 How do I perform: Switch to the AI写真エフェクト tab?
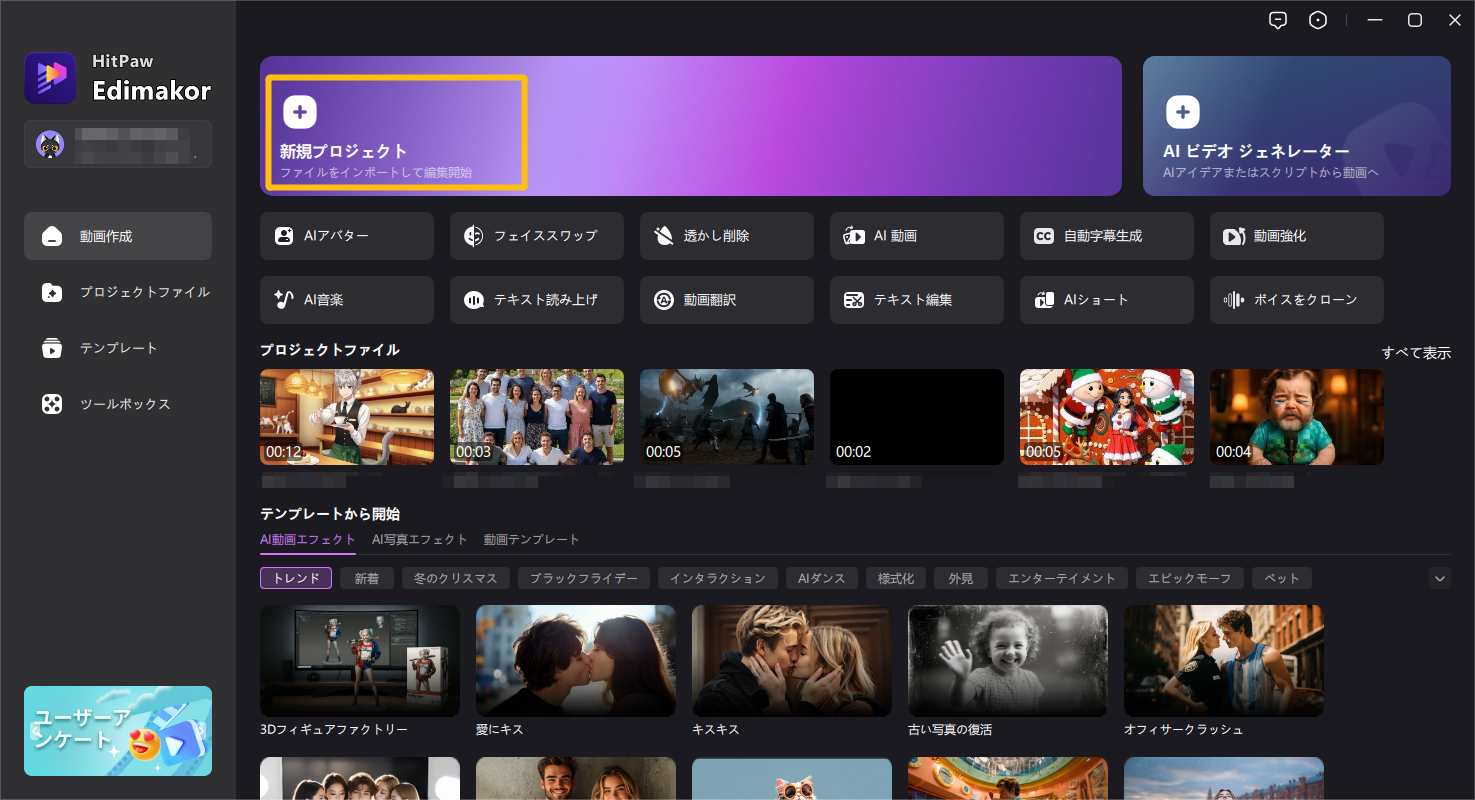tap(419, 539)
